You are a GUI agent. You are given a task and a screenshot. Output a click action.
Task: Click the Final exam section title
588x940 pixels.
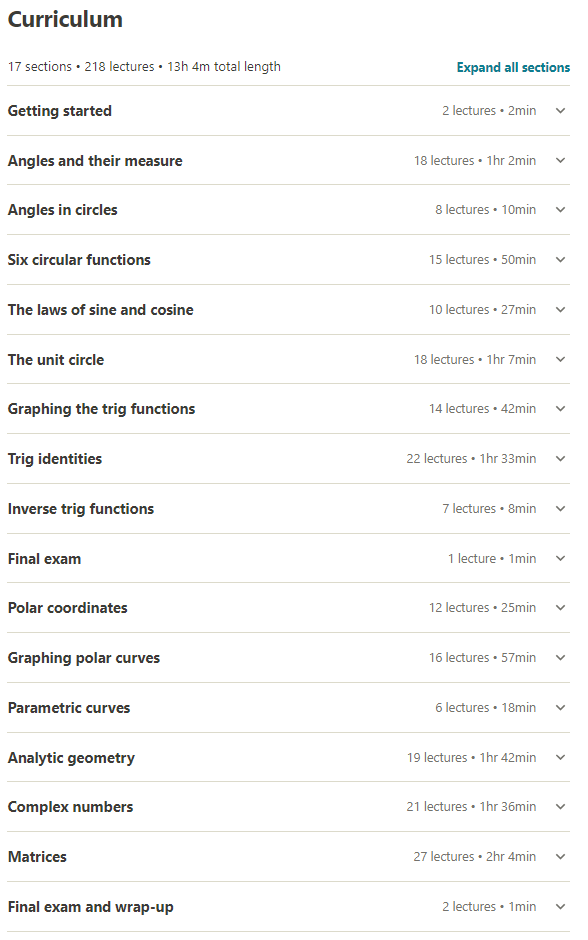point(44,559)
